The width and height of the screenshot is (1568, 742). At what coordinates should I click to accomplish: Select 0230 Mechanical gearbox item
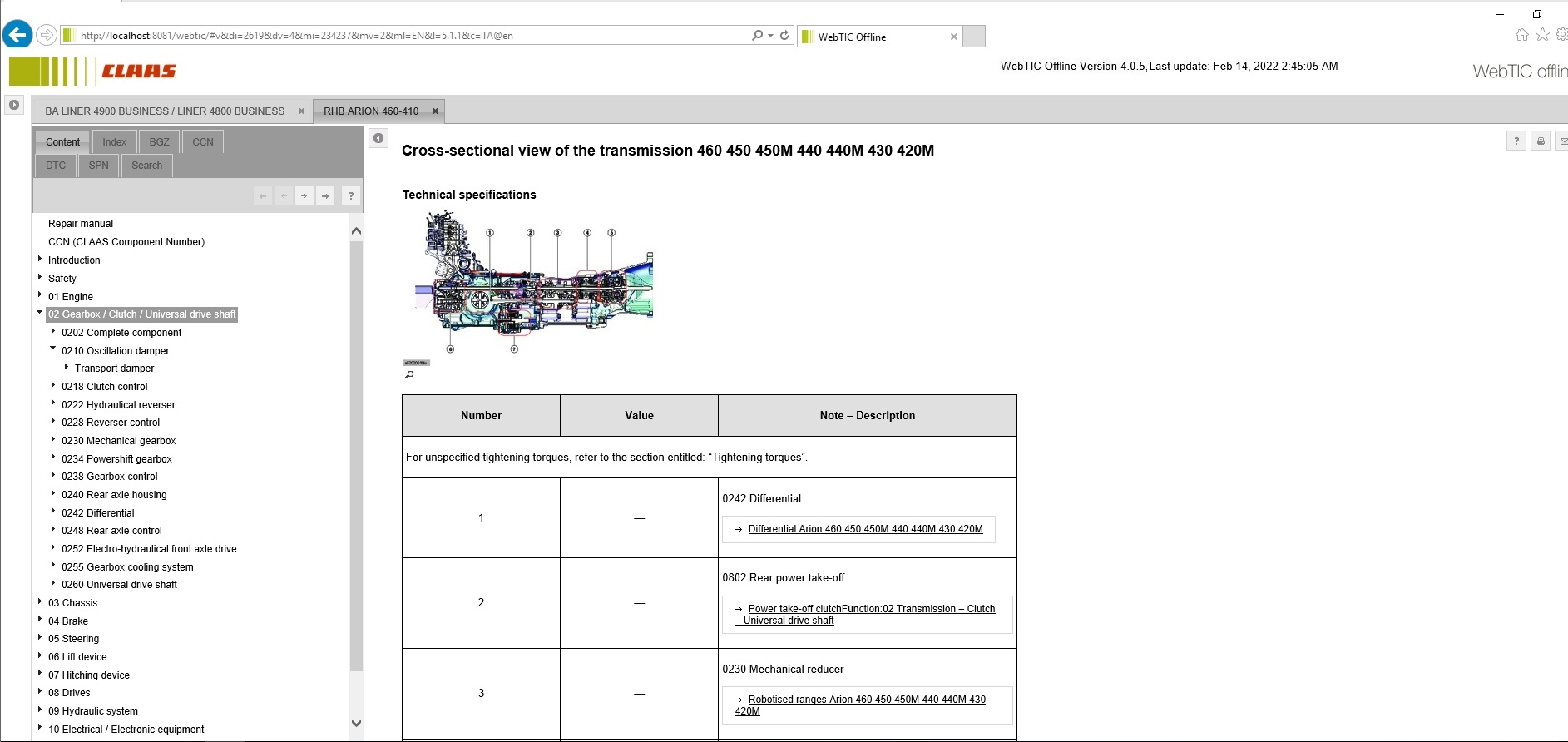point(119,441)
